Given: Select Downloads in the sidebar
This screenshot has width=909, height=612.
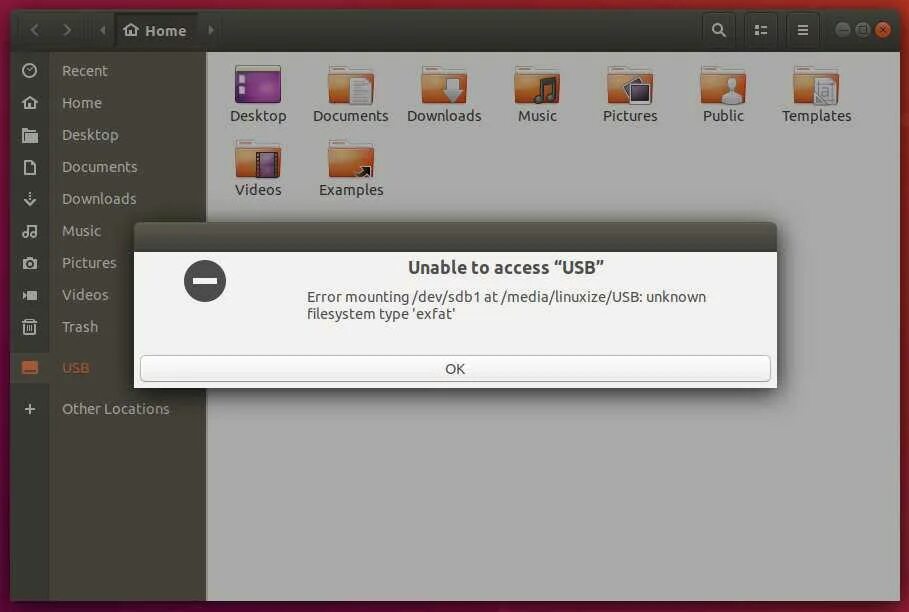Looking at the screenshot, I should tap(108, 199).
